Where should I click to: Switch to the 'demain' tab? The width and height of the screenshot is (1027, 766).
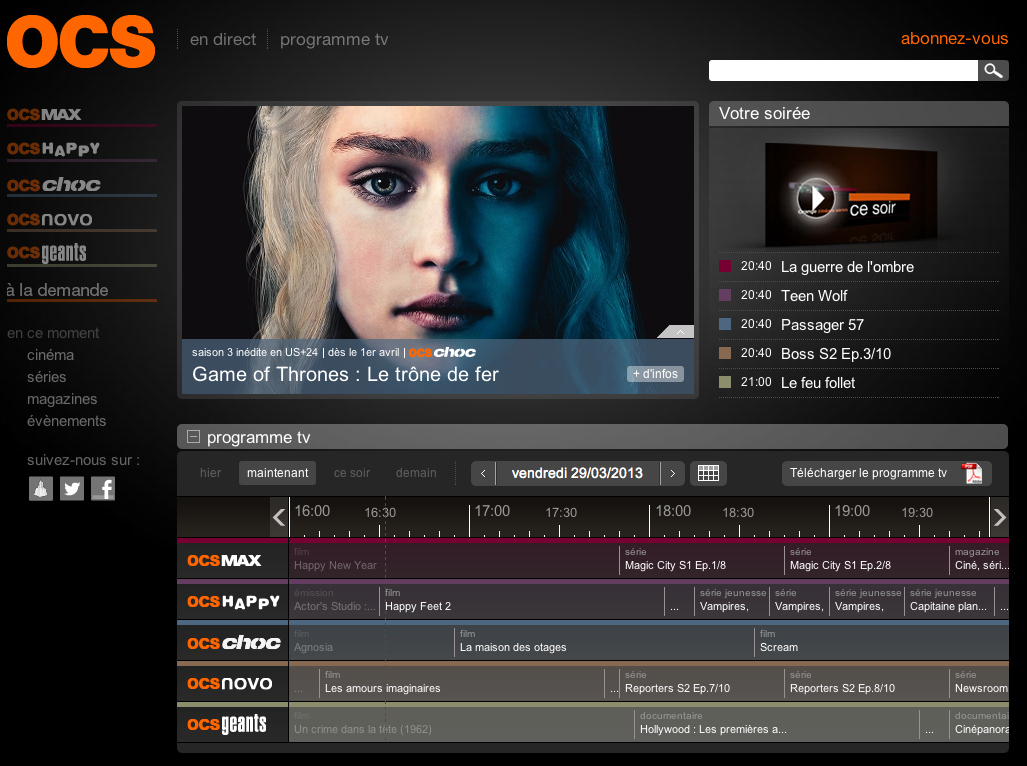(x=416, y=473)
